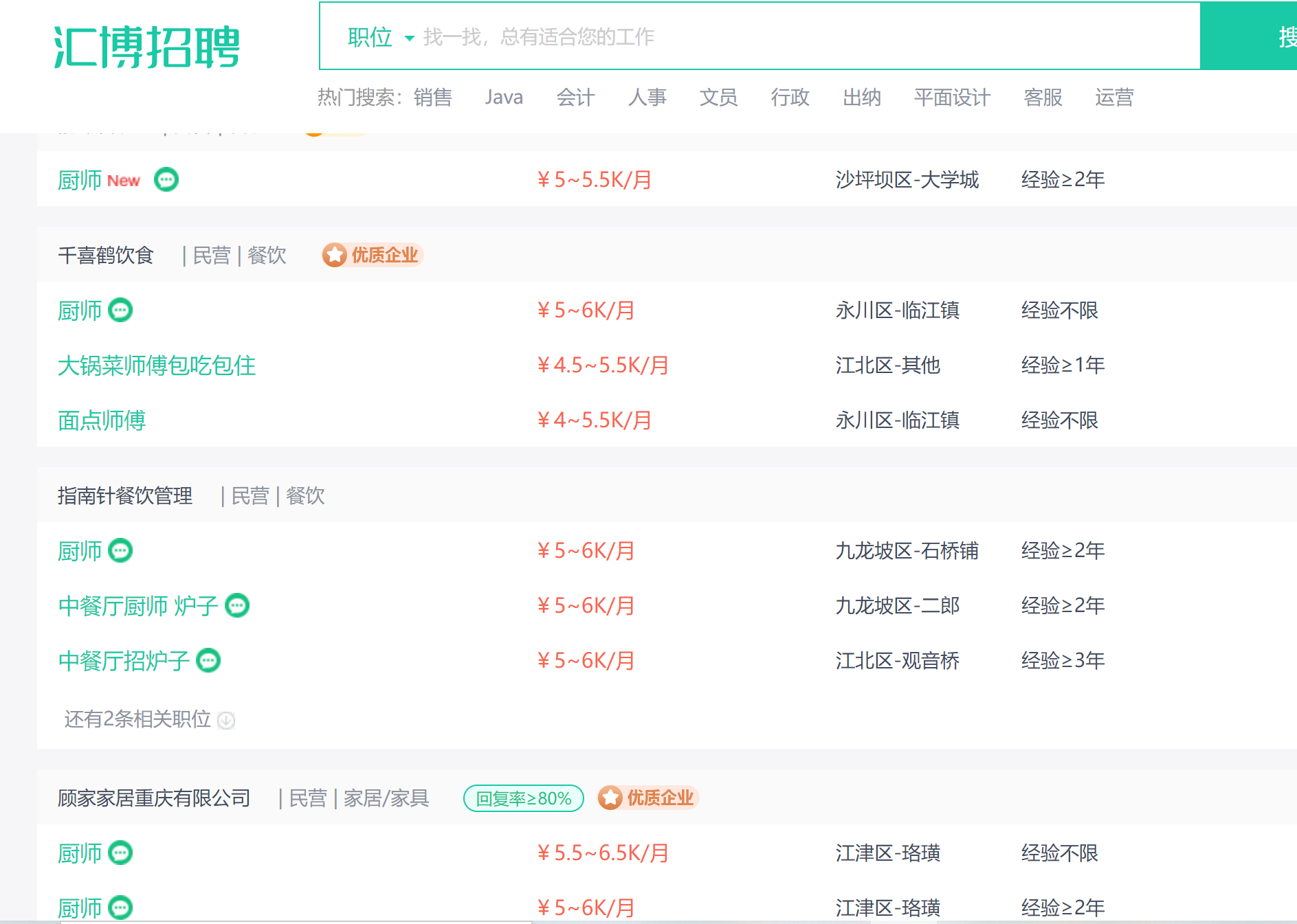Viewport: 1297px width, 924px height.
Task: Click chat icon beside 厨师 New listing
Action: point(166,180)
